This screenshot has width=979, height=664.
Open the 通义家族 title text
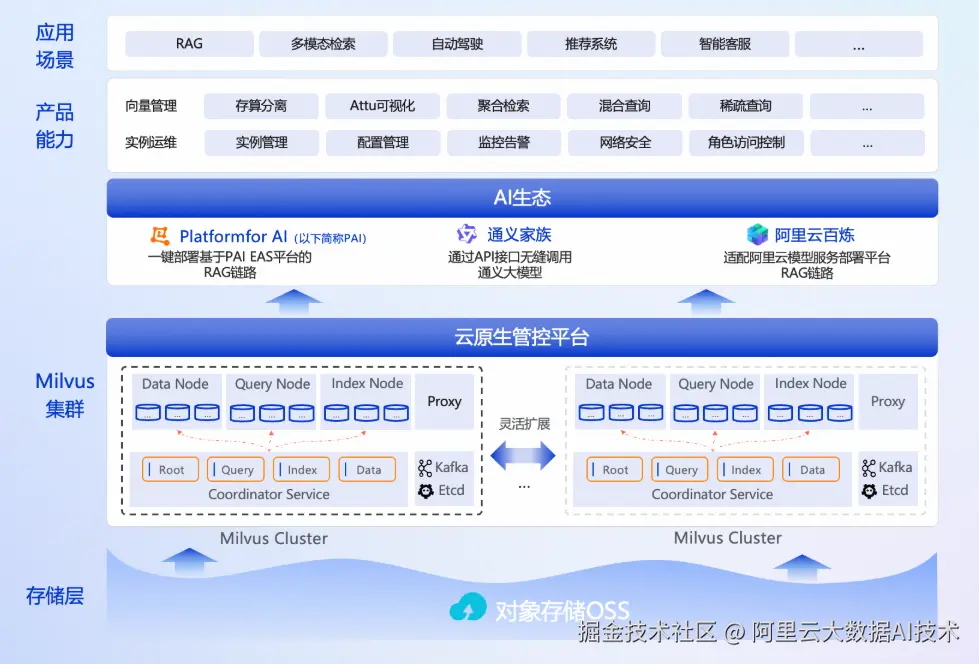pyautogui.click(x=519, y=235)
